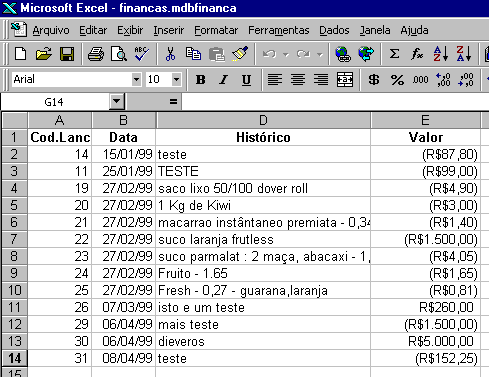Screen dimensions: 489x377
Task: Toggle underline formatting
Action: [246, 80]
